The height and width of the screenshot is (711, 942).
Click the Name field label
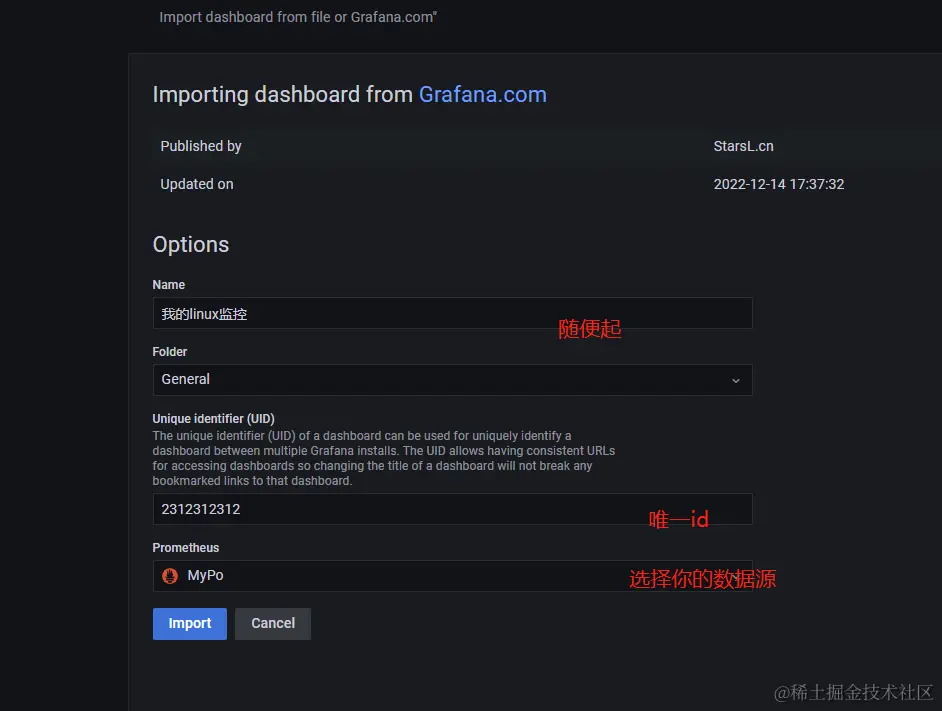point(168,285)
